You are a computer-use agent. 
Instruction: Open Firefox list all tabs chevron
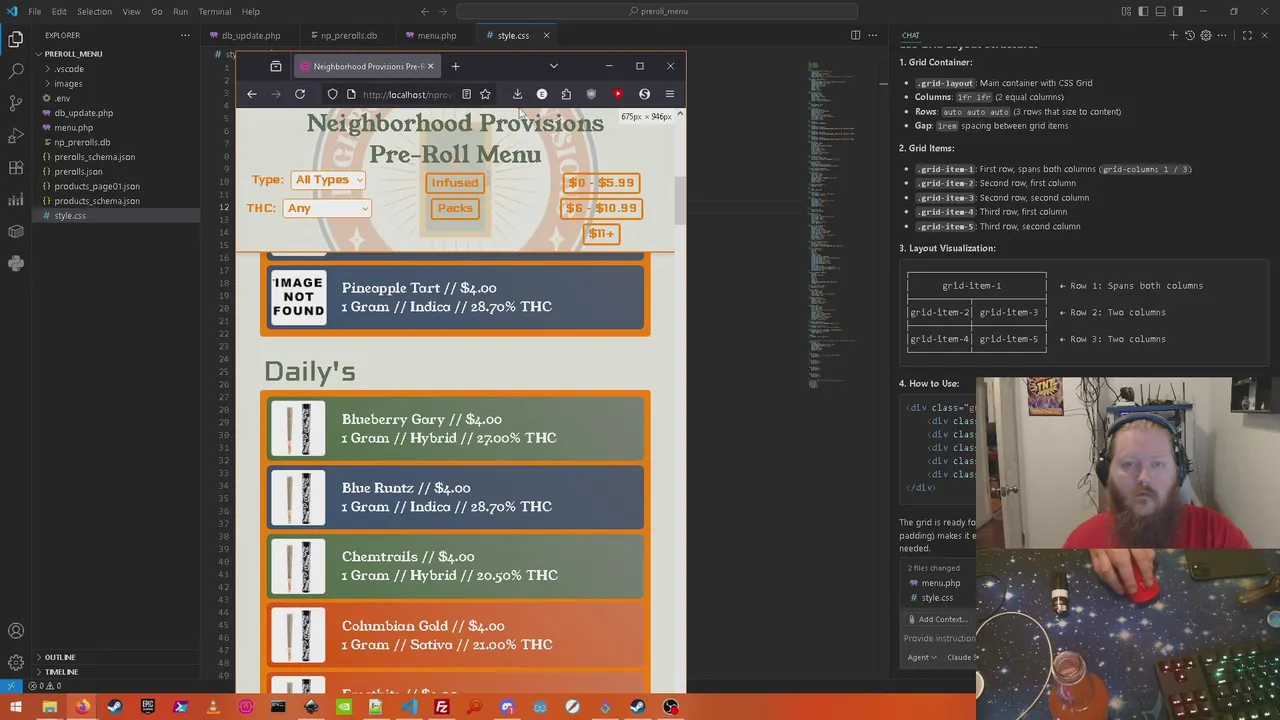pos(553,66)
